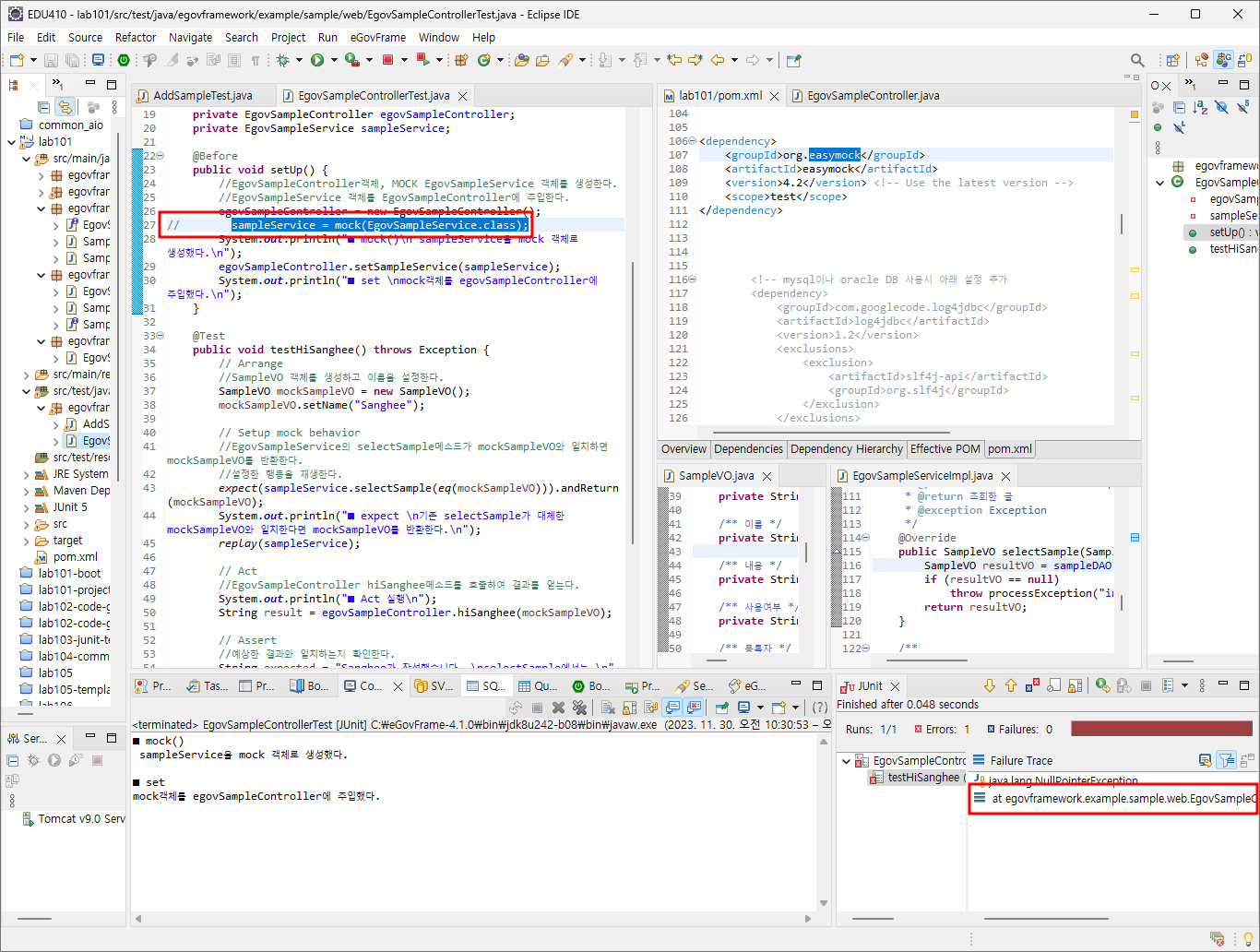Switch to AddSampleTest.java tab
The width and height of the screenshot is (1260, 952).
coord(202,95)
